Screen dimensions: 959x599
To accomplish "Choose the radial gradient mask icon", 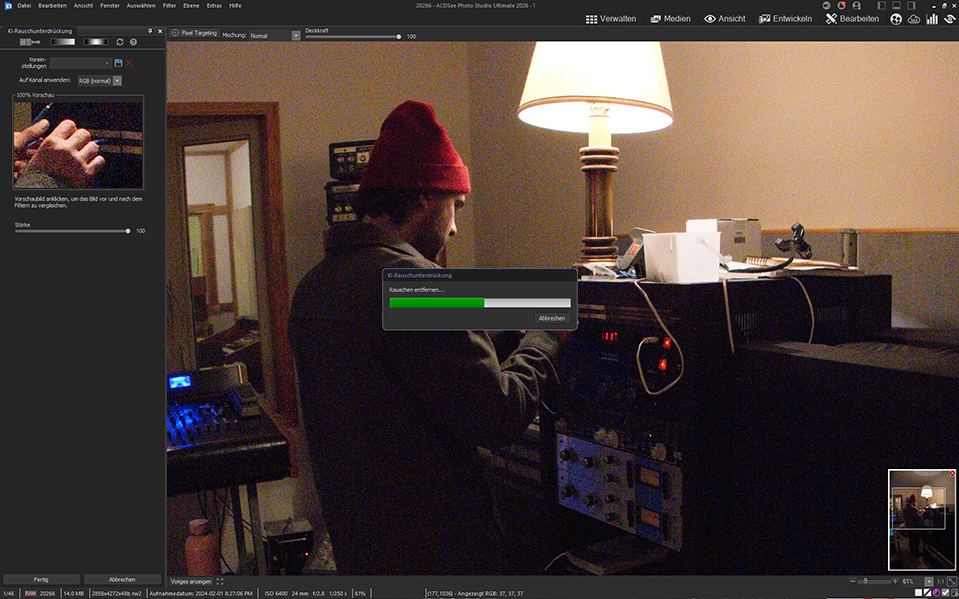I will (96, 42).
